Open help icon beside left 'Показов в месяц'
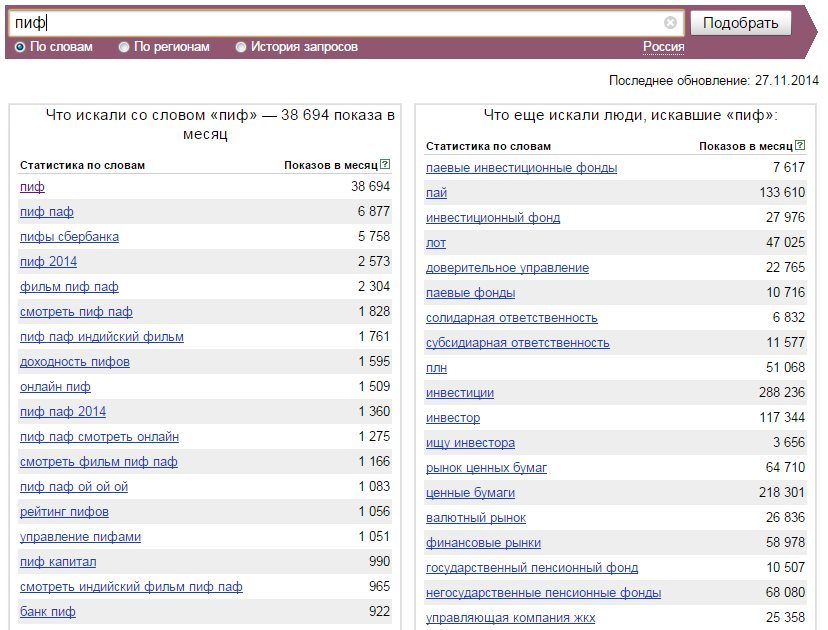828x630 pixels. (x=385, y=164)
